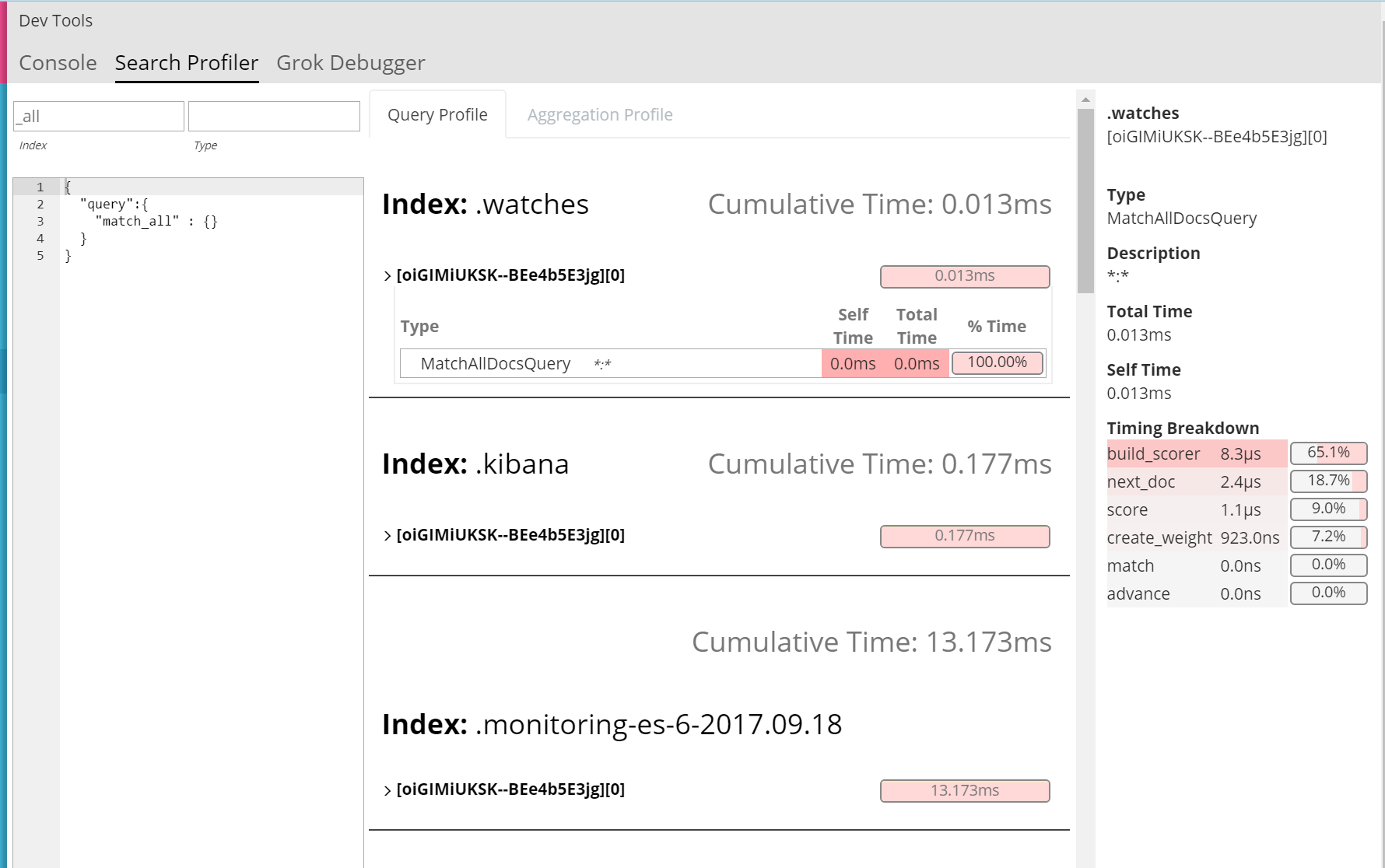The image size is (1385, 868).
Task: Click the .monitoring-es shard name link
Action: click(x=510, y=789)
